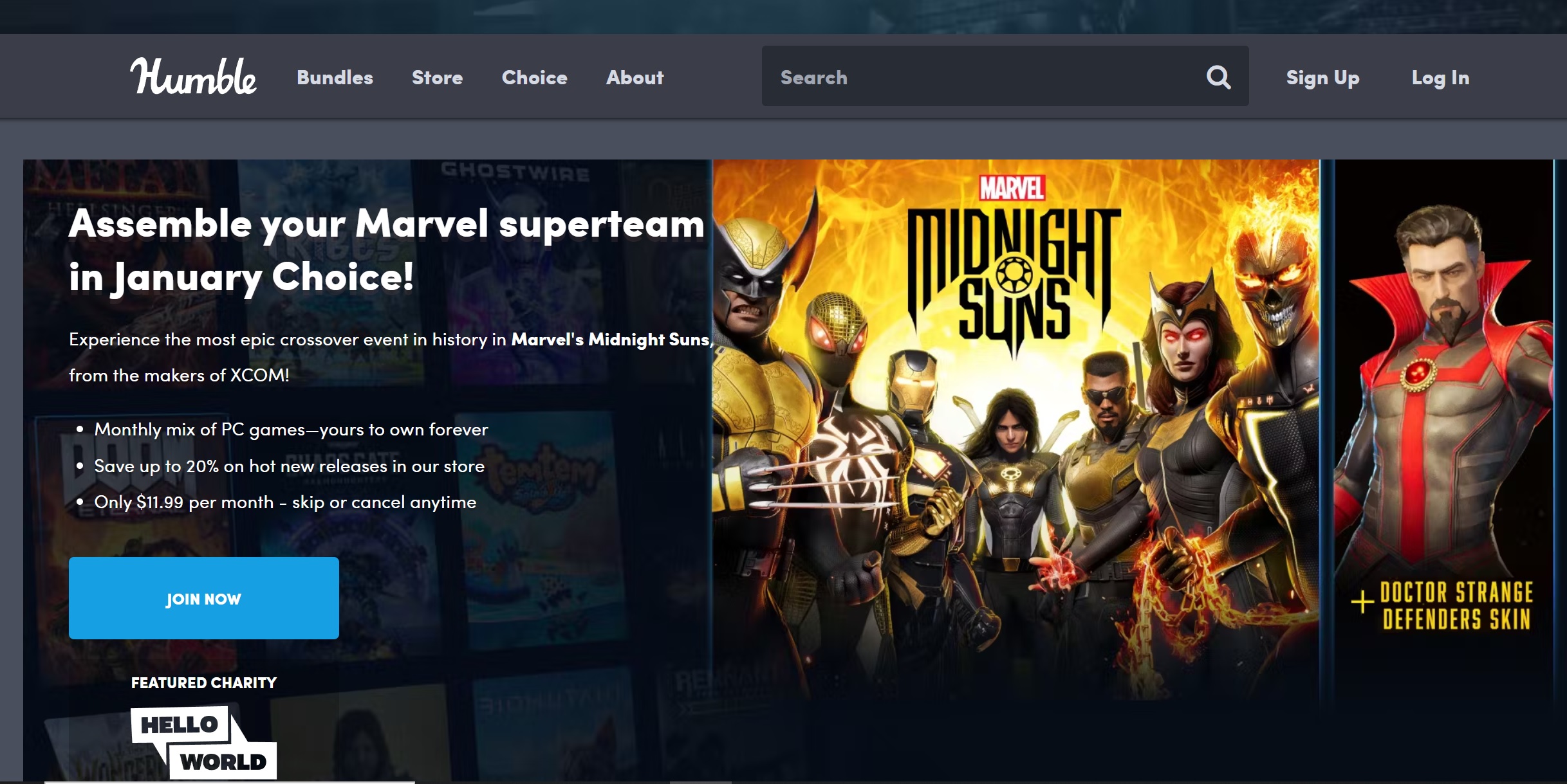The height and width of the screenshot is (784, 1567).
Task: Click the search magnifier icon
Action: [1218, 77]
